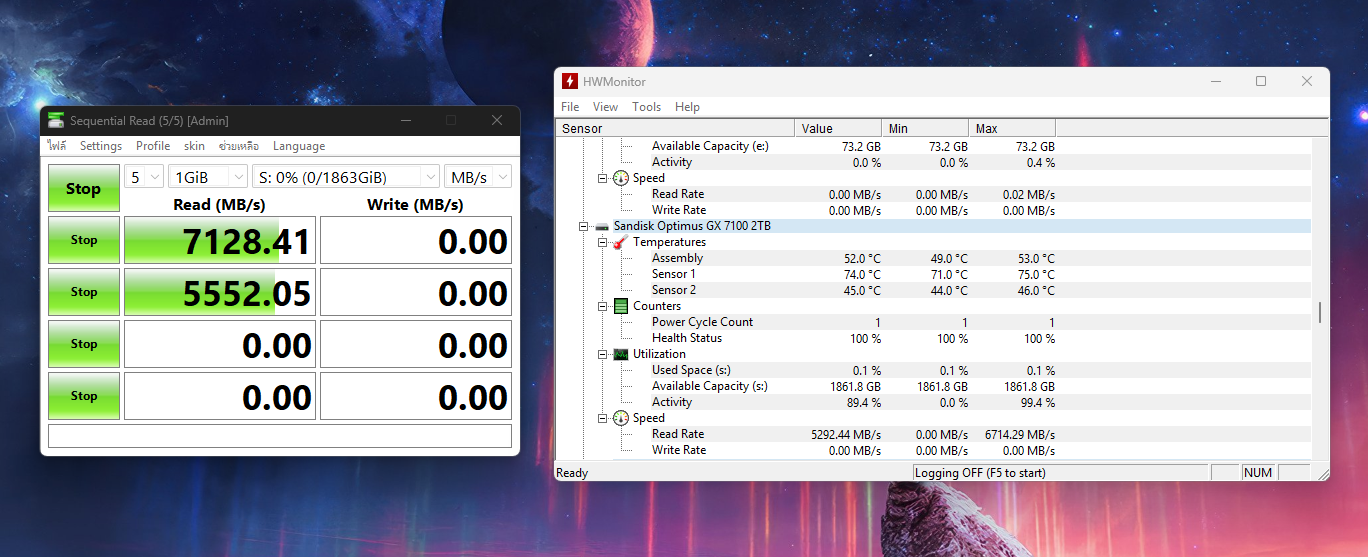Click the Utilization graph icon
1368x557 pixels.
point(621,354)
